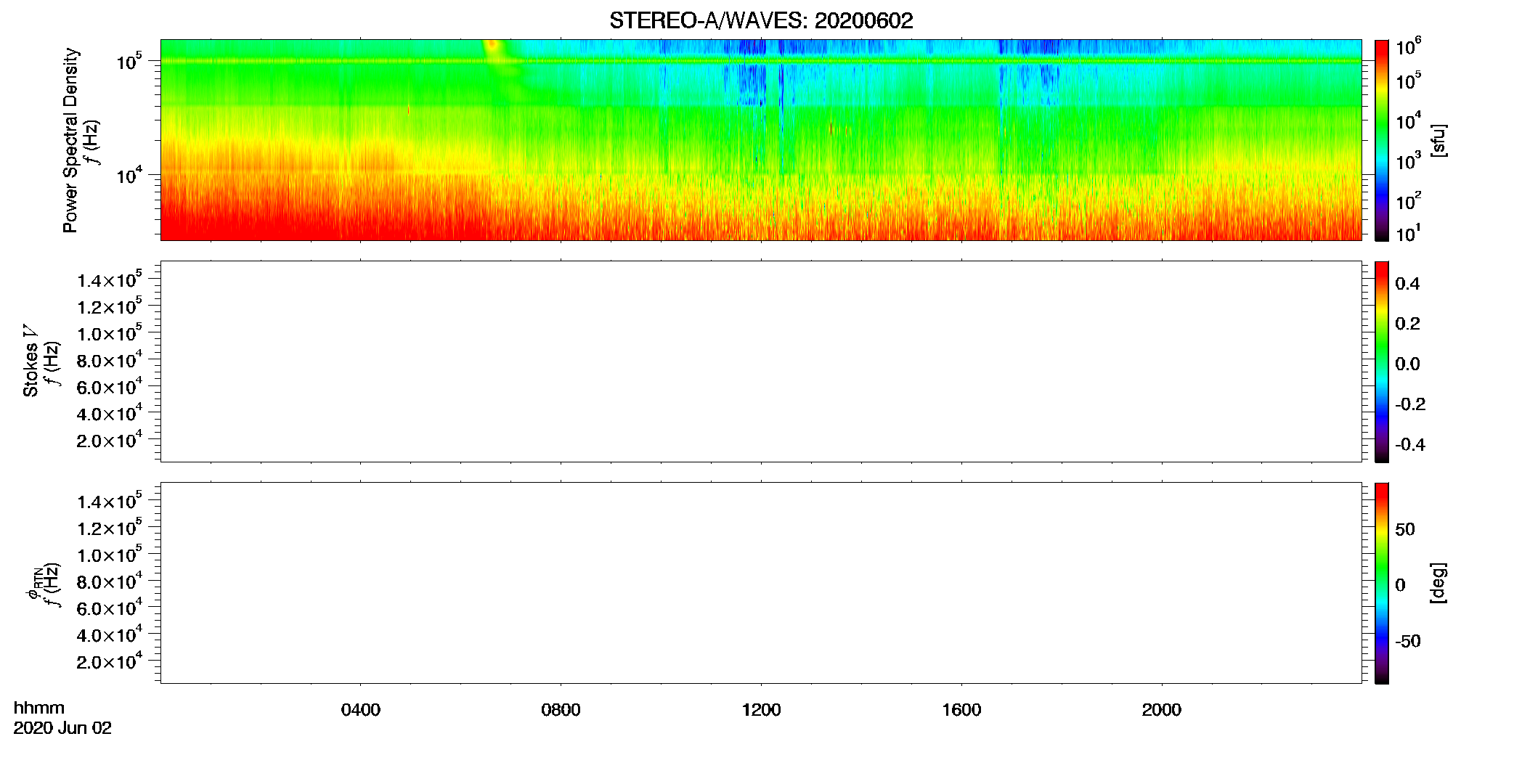1522x784 pixels.
Task: Click "2.0×10^4" tick in Stokes V panel
Action: click(x=110, y=440)
